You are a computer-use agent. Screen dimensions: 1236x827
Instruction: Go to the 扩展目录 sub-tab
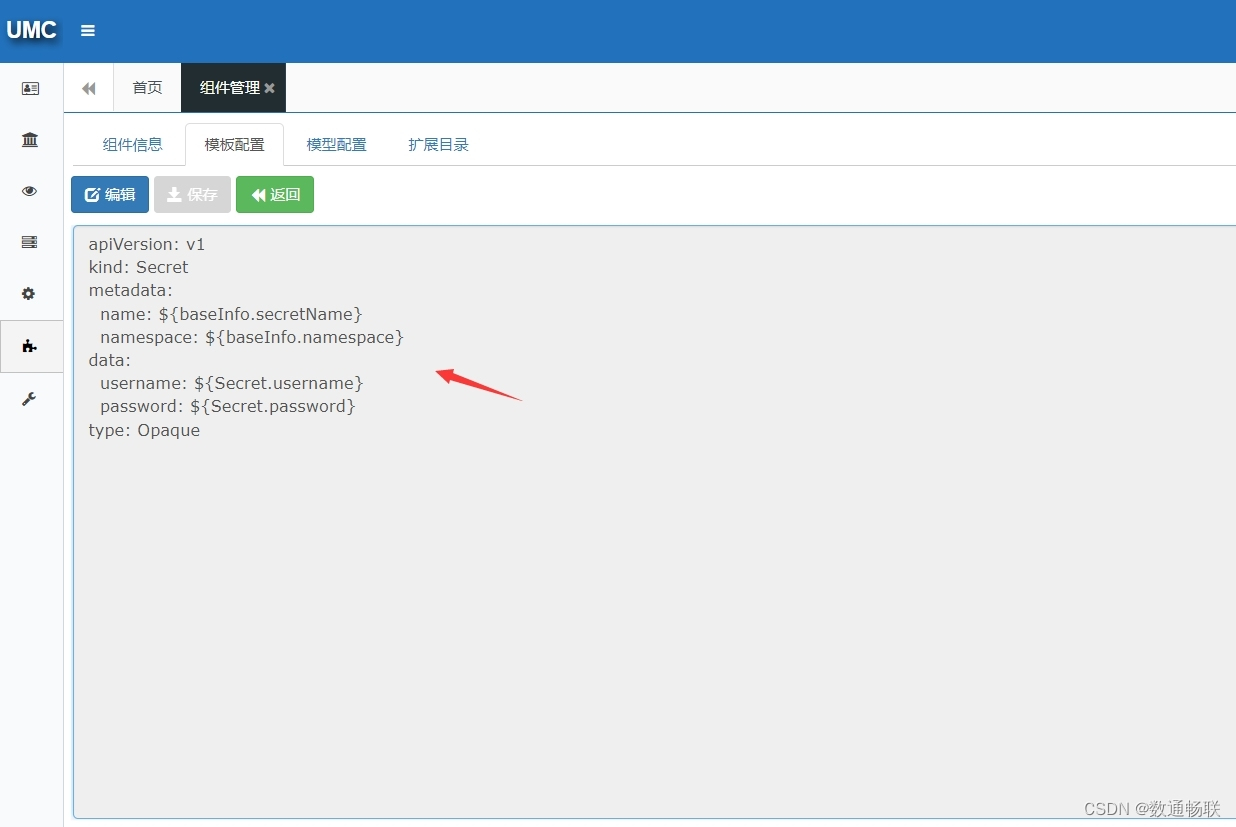tap(438, 145)
